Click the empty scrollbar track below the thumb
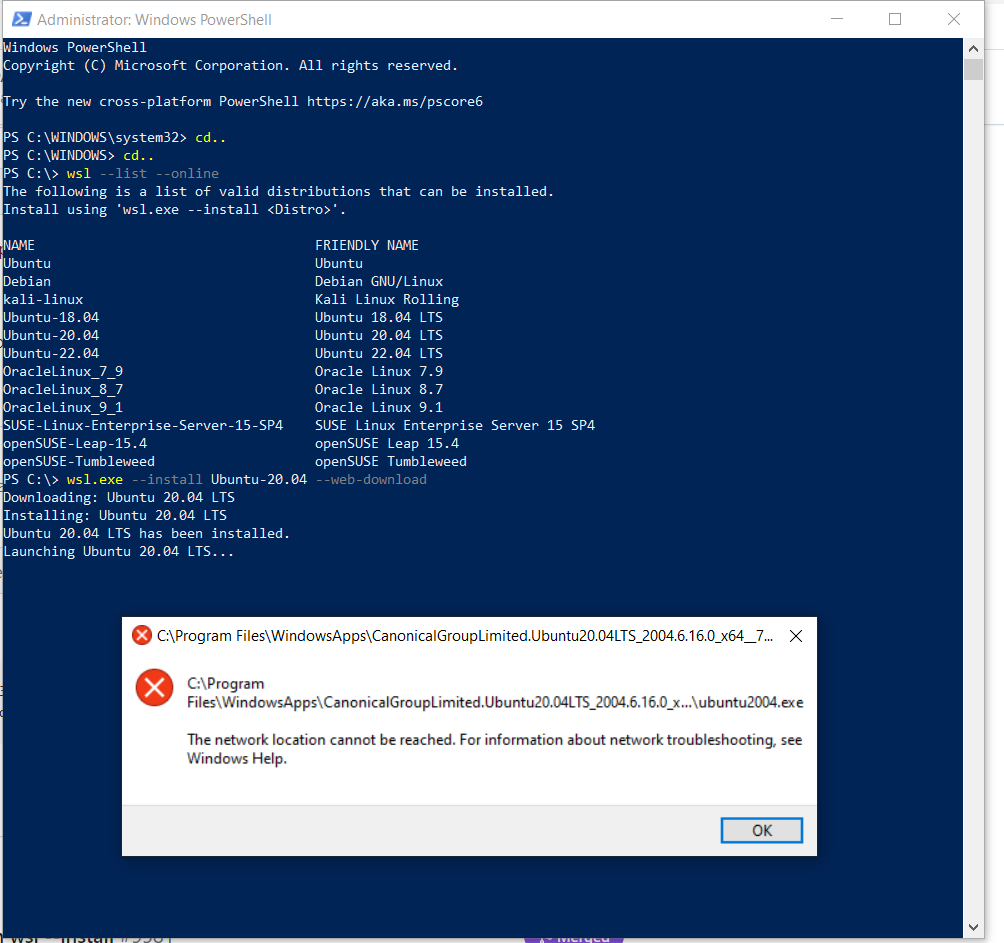 point(973,500)
